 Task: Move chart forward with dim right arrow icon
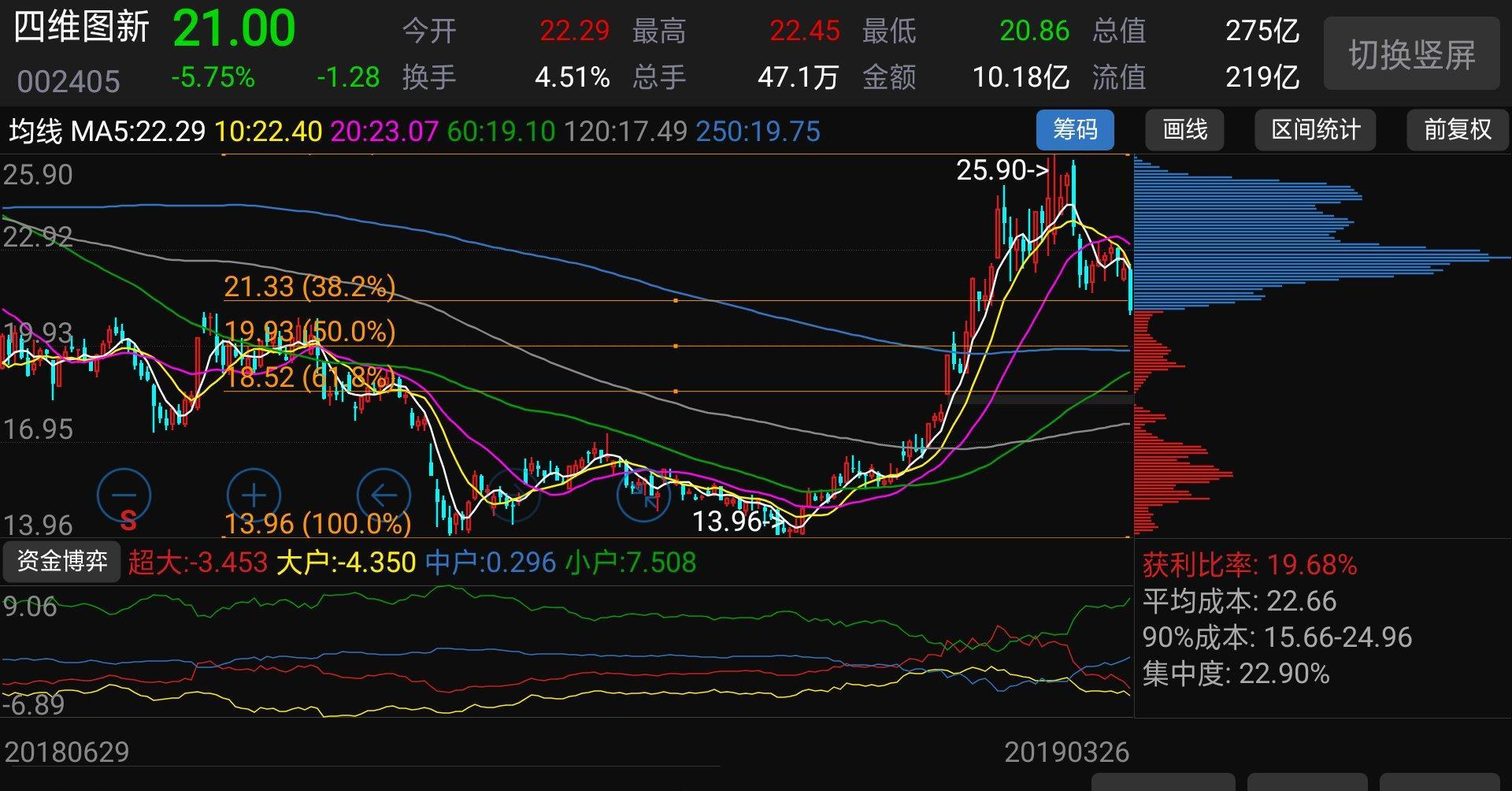[x=513, y=495]
